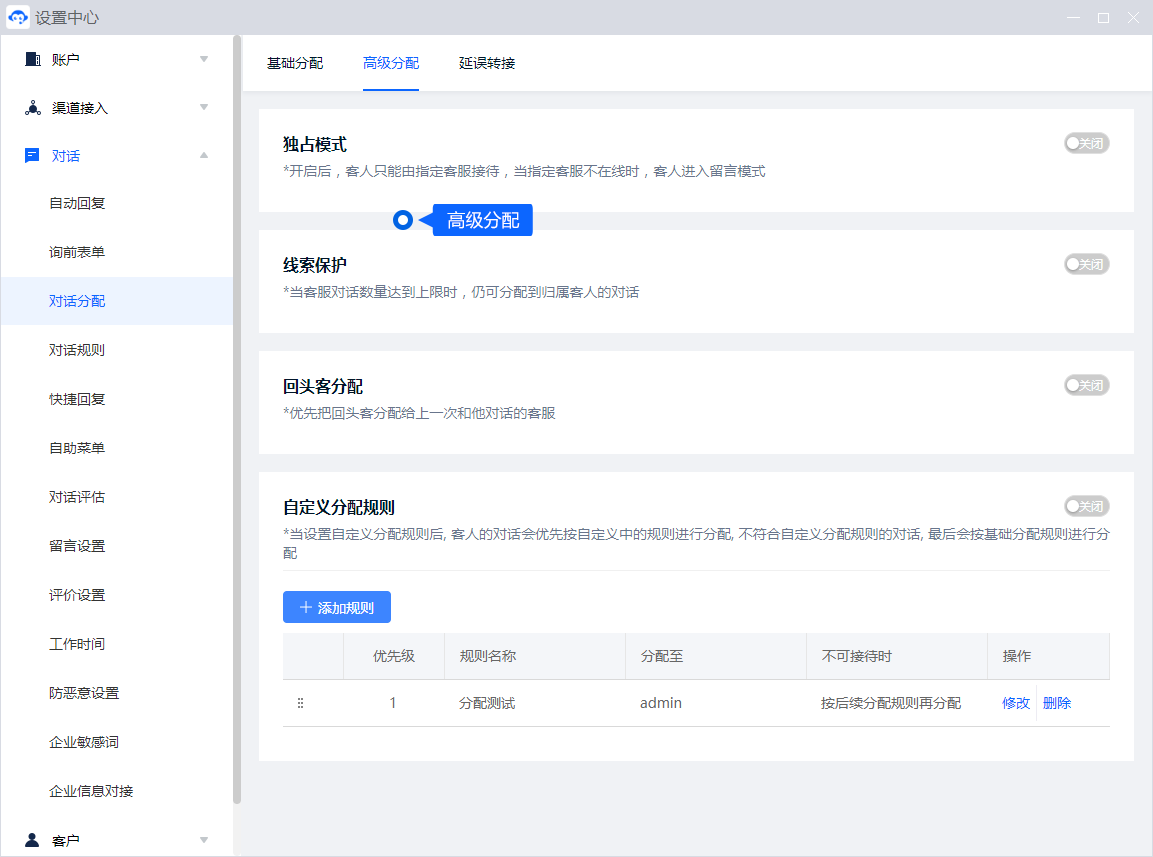Click the 线索保护 heading
This screenshot has height=857, width=1153.
(315, 266)
